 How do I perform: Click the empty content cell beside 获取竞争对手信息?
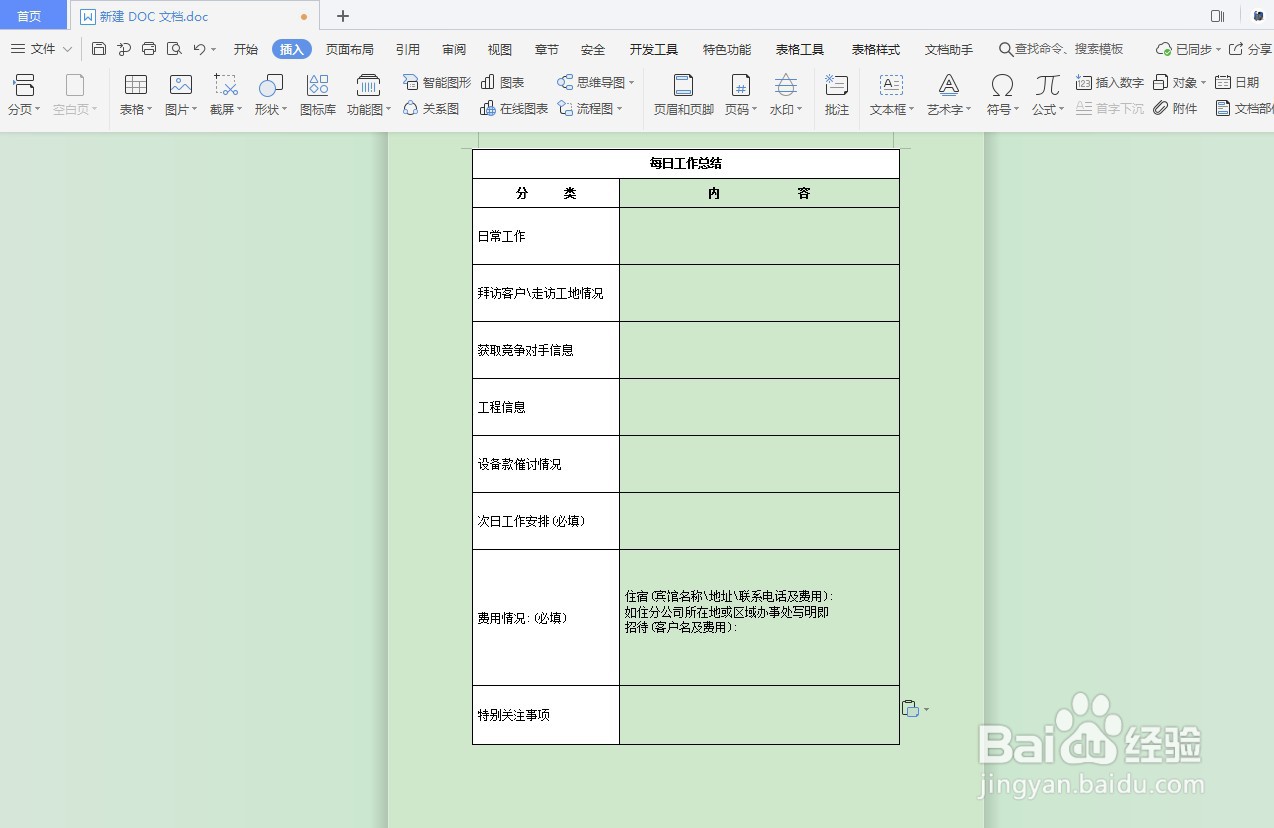point(759,350)
